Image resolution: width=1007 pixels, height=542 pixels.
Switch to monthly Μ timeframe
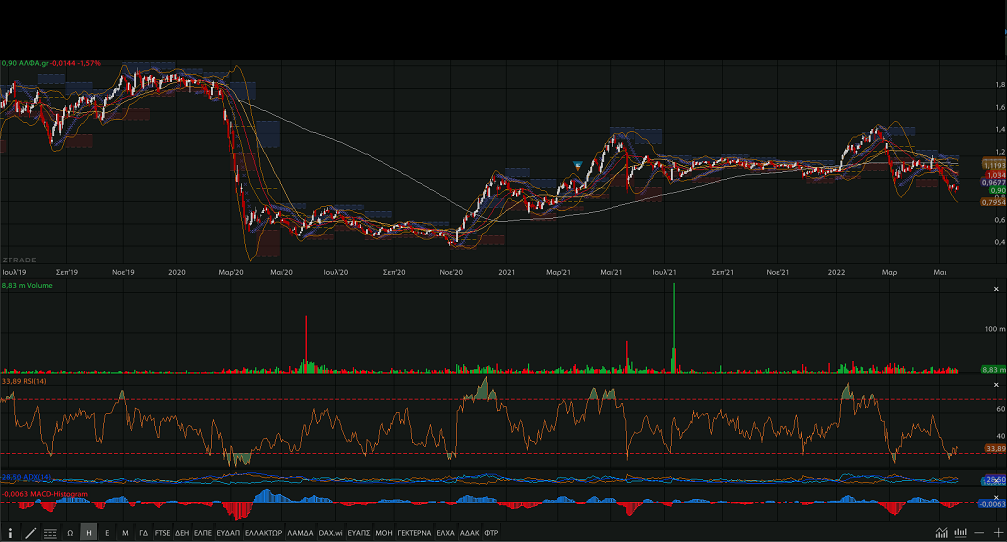(x=125, y=533)
